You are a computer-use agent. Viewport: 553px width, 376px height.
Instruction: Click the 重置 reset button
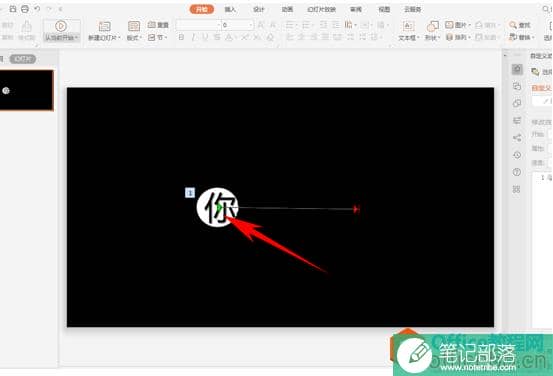tap(158, 25)
